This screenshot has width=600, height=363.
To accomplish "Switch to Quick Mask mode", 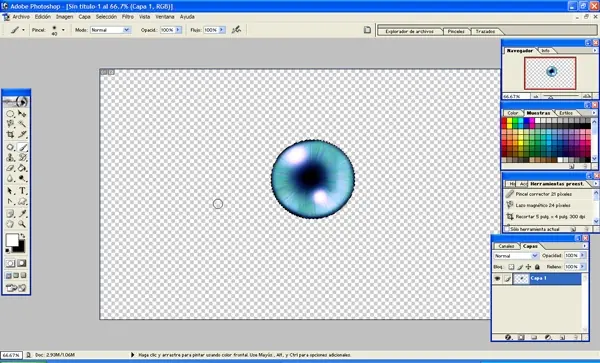I will click(x=22, y=263).
